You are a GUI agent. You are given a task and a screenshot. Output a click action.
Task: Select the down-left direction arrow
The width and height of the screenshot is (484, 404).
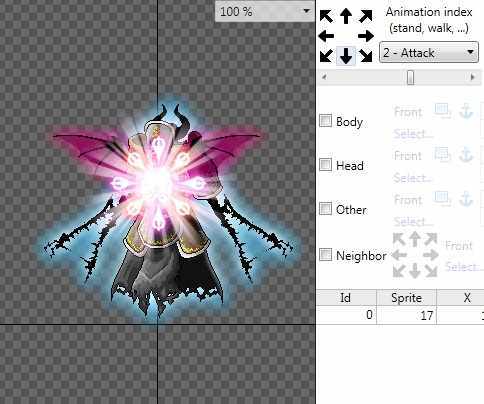pyautogui.click(x=326, y=56)
